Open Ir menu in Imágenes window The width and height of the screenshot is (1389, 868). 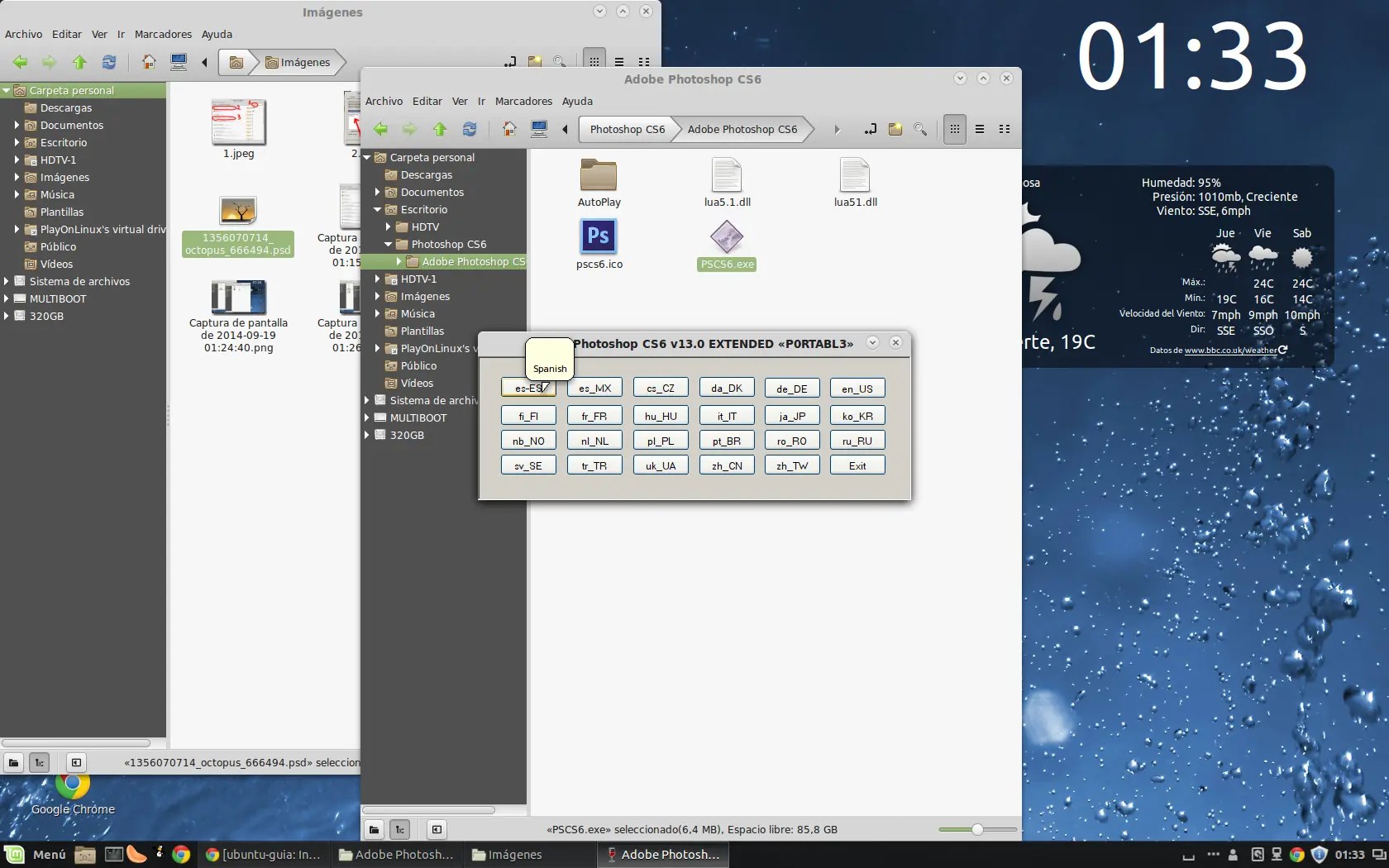click(x=121, y=34)
